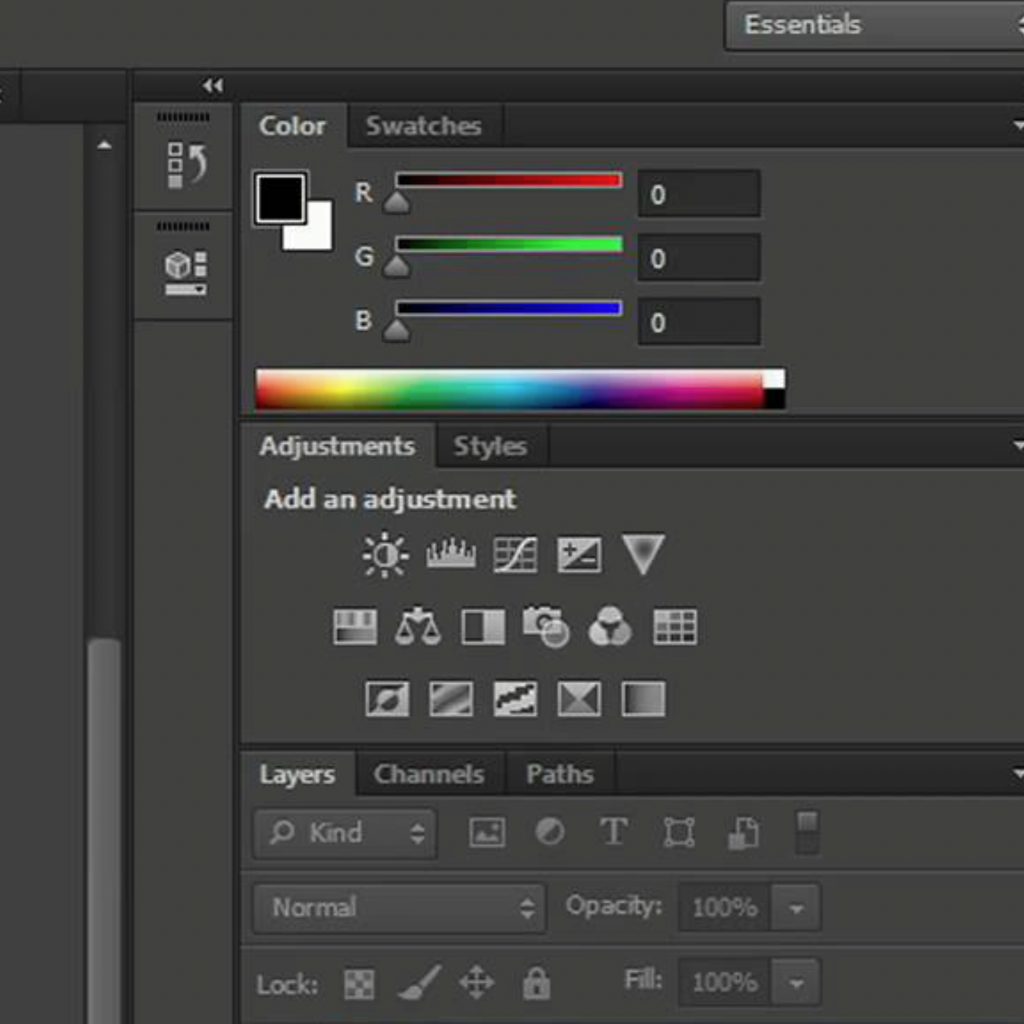The height and width of the screenshot is (1024, 1024).
Task: Add a Photo Filter adjustment
Action: click(x=546, y=628)
